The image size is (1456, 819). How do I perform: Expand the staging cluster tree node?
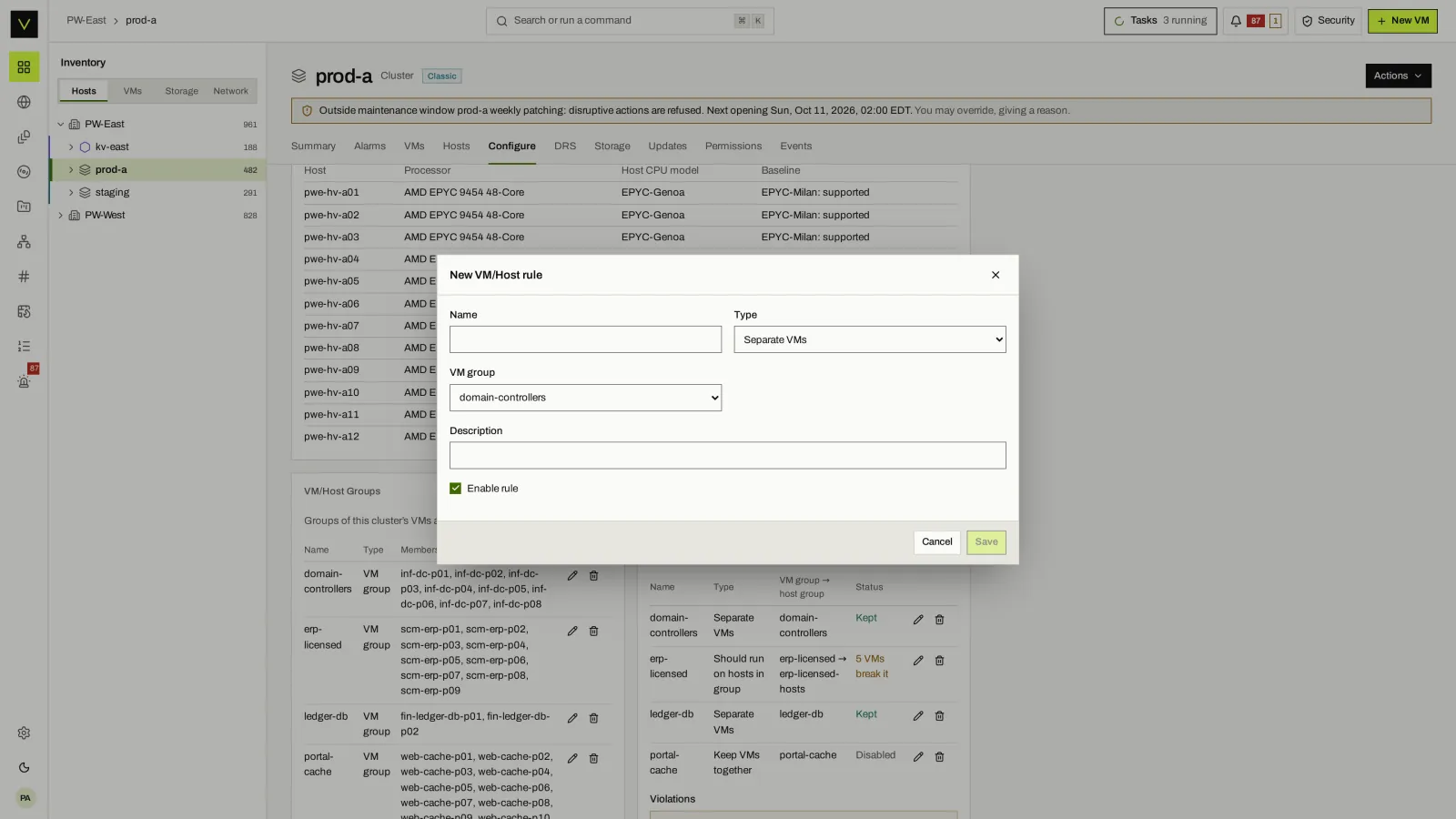point(71,193)
